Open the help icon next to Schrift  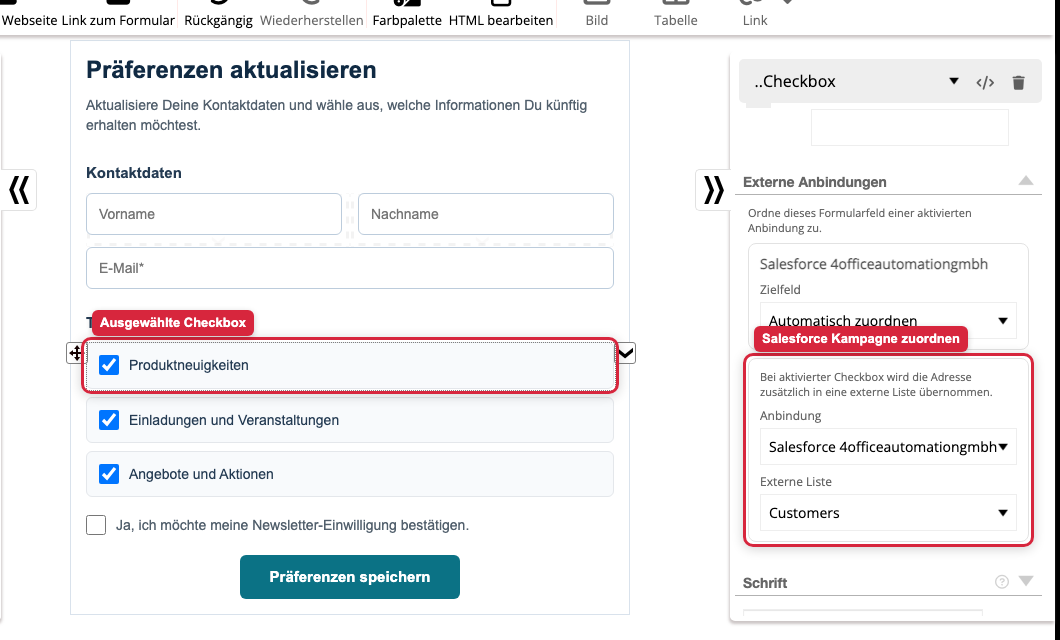tap(1002, 582)
